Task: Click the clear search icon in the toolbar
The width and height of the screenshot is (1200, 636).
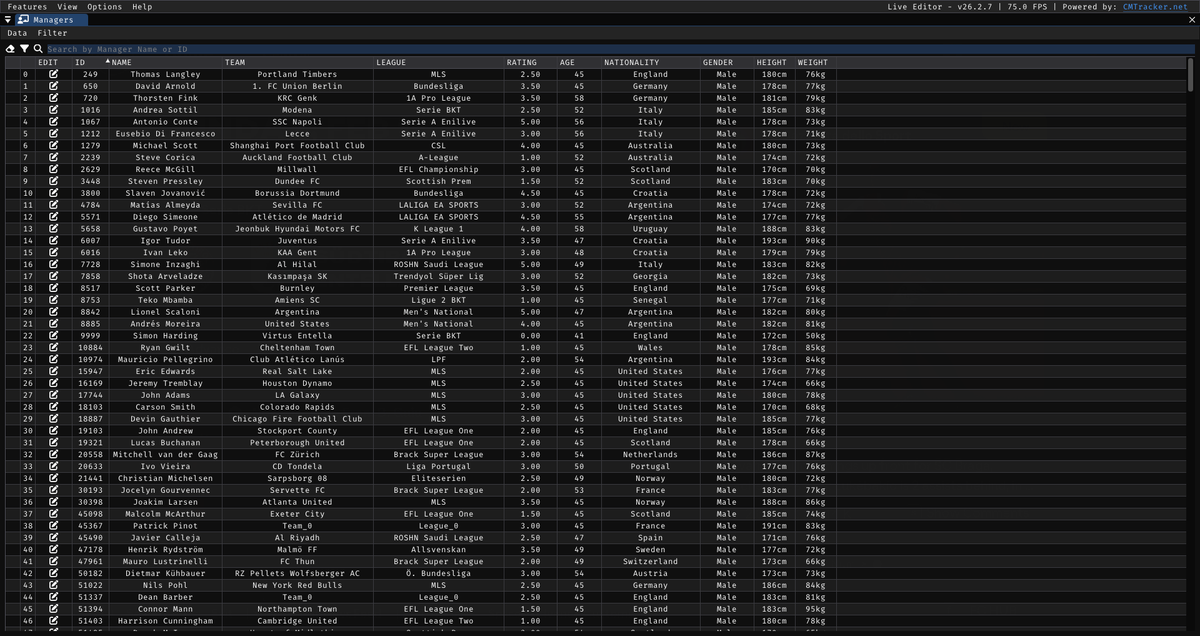Action: tap(10, 48)
